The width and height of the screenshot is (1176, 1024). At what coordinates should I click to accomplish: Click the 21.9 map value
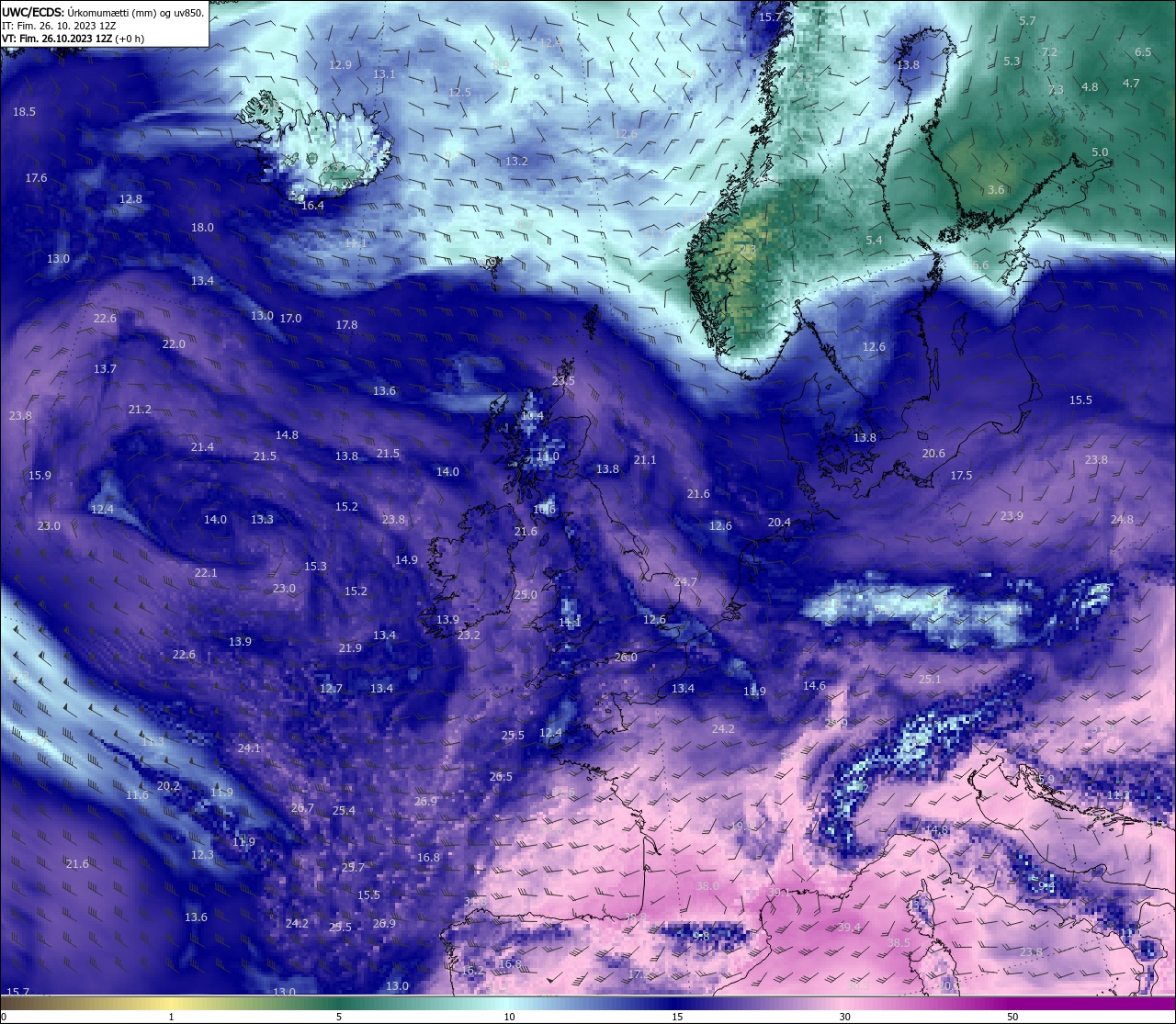350,648
